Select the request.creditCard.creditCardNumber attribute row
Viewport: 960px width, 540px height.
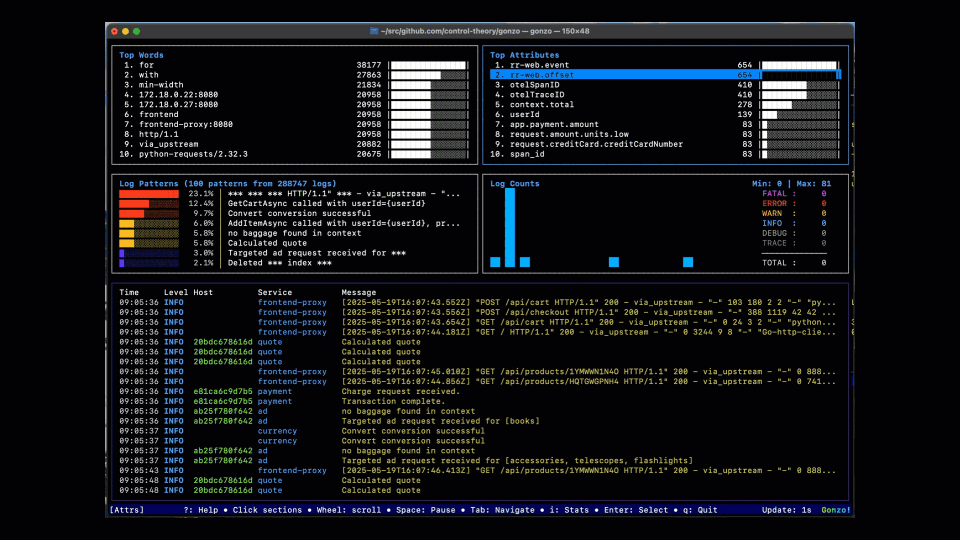click(665, 144)
